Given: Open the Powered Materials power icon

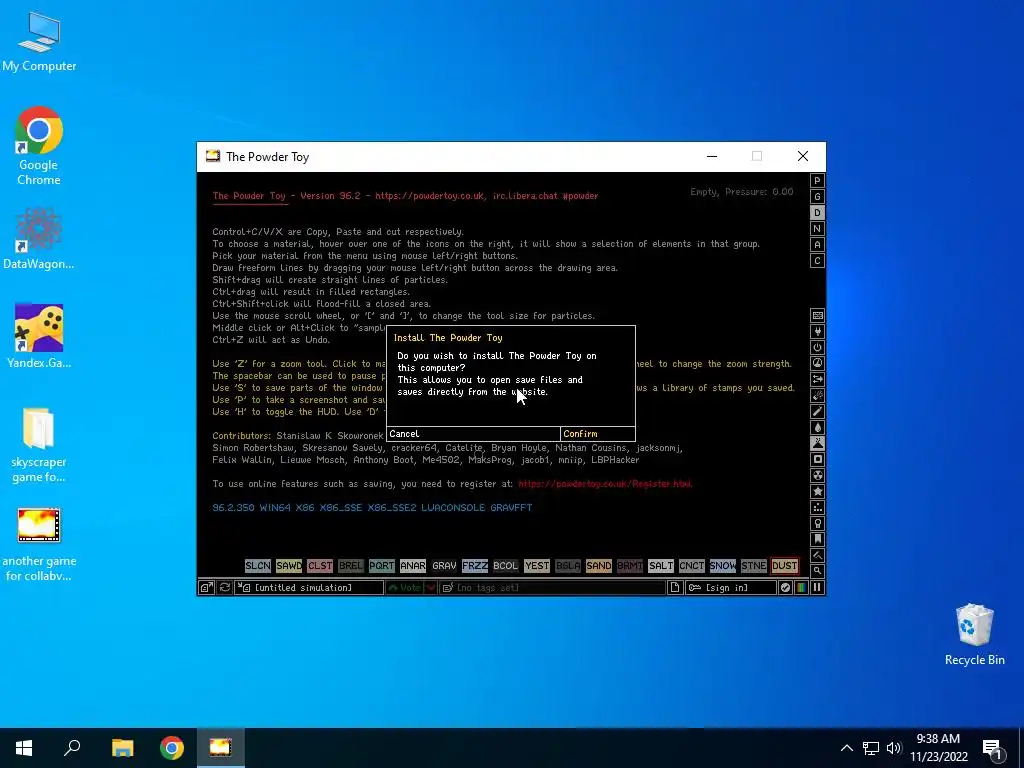Looking at the screenshot, I should (818, 347).
